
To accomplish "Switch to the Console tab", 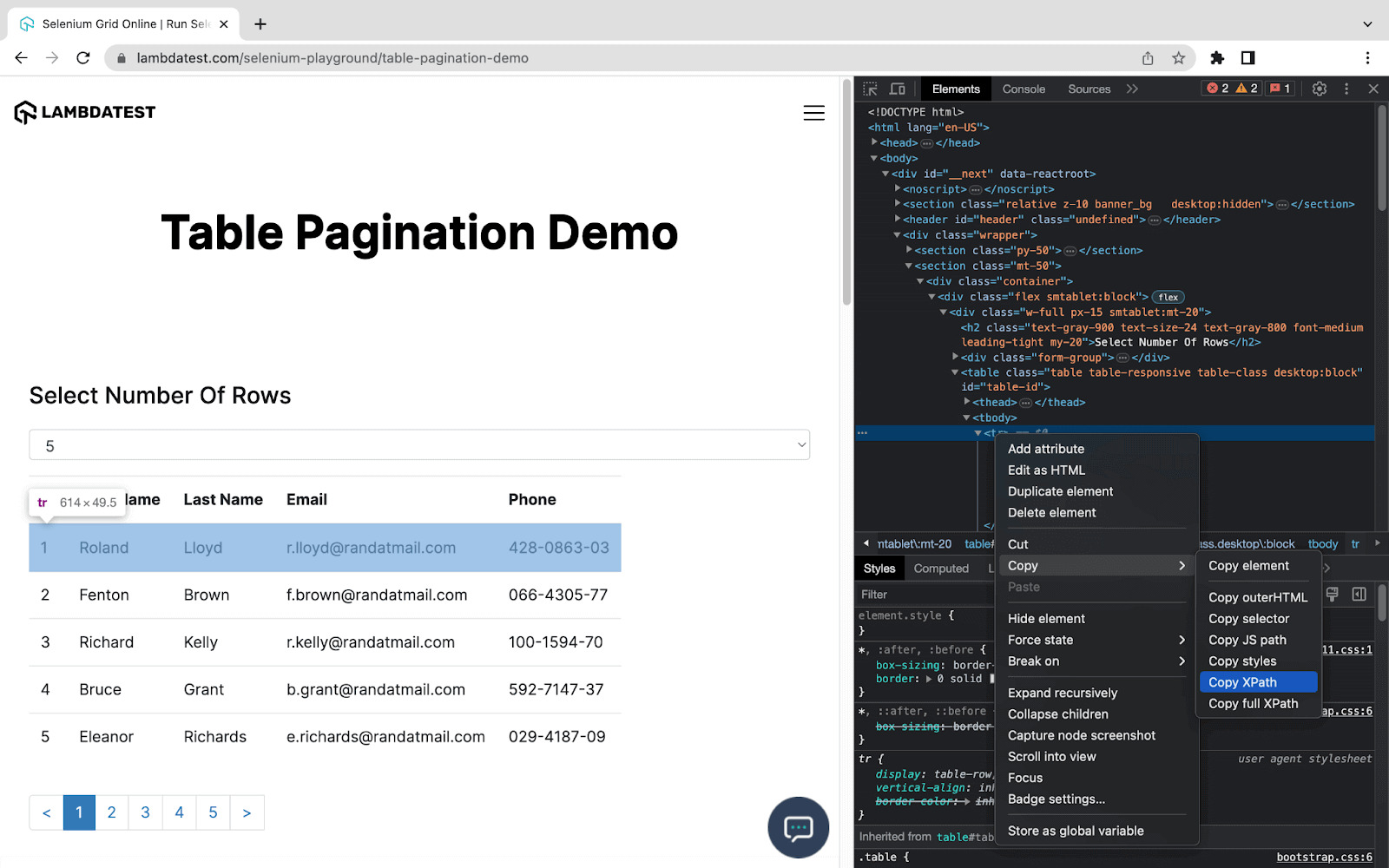I will click(x=1023, y=88).
